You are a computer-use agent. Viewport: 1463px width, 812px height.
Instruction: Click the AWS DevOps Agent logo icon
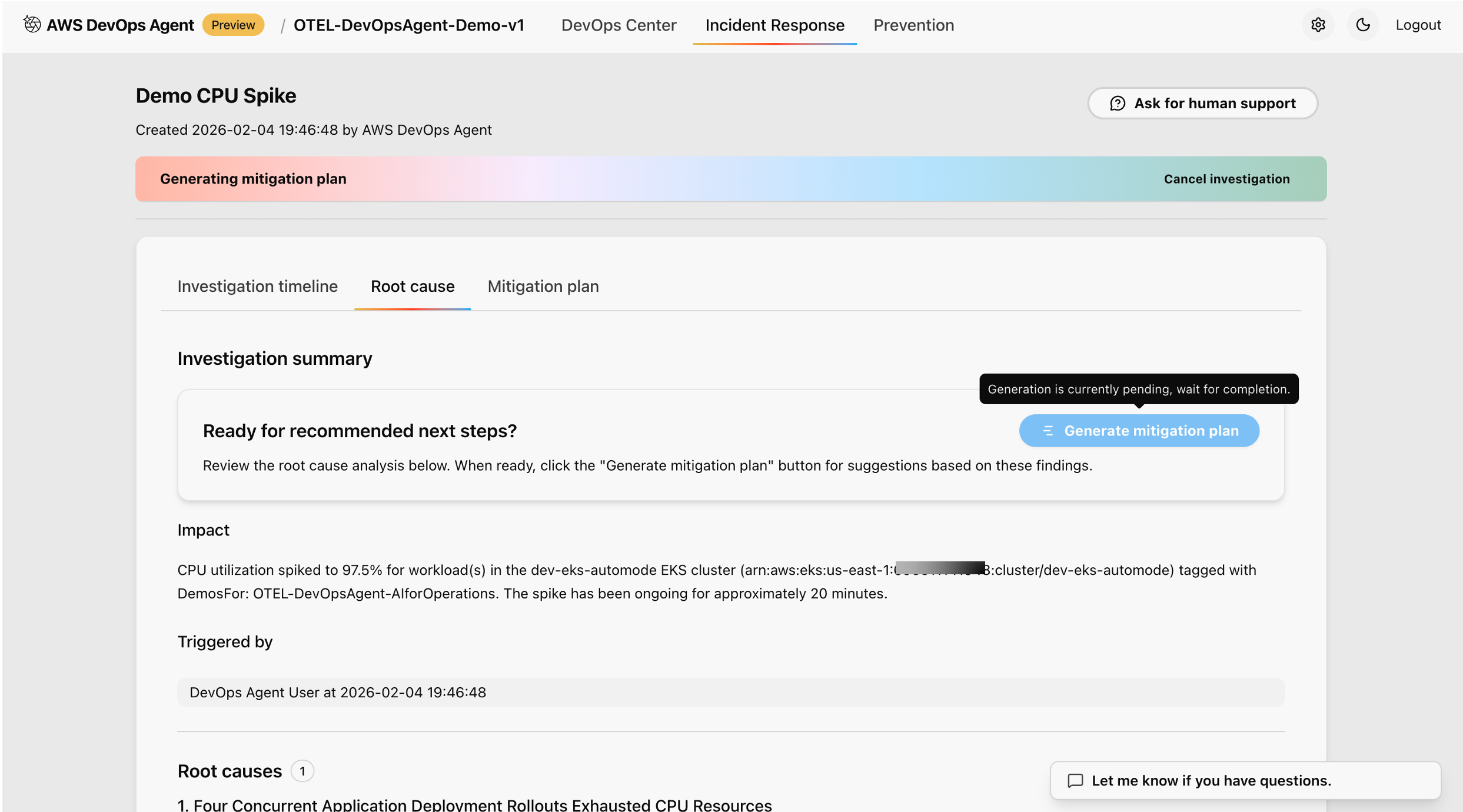click(x=32, y=25)
